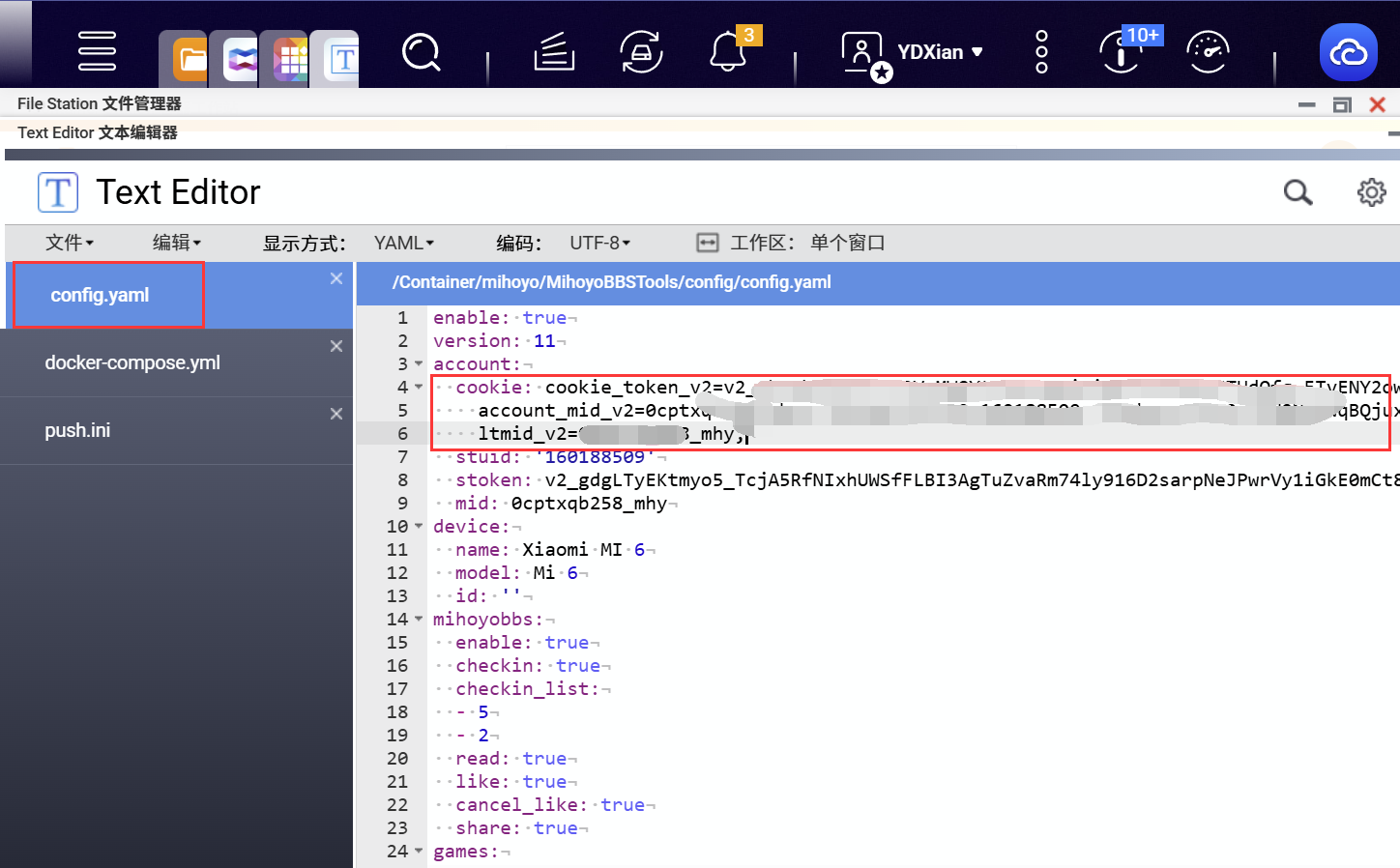Click the 'enable: true' text on line 1
1400x868 pixels.
point(500,318)
